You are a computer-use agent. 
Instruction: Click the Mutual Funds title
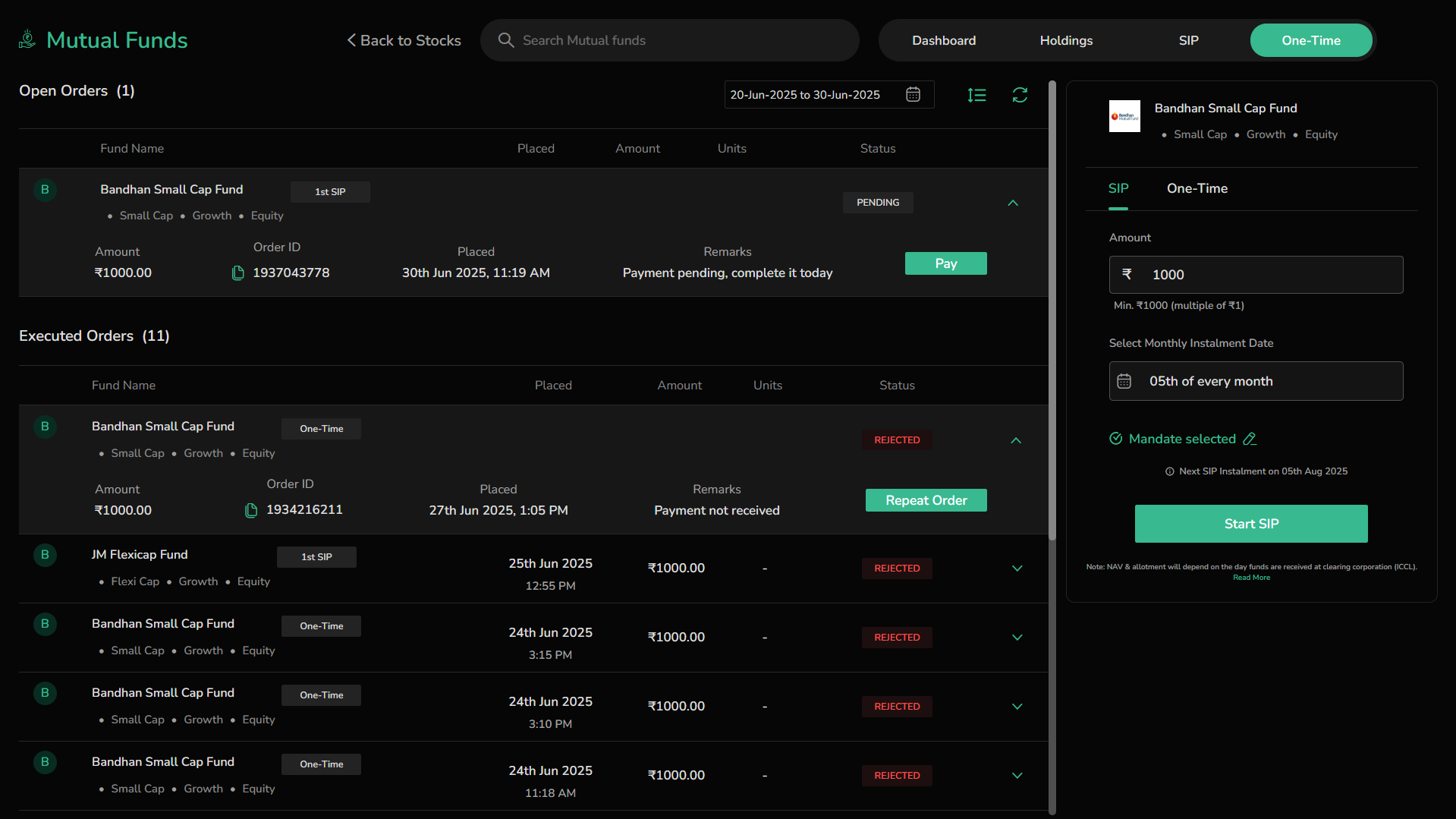pos(117,39)
